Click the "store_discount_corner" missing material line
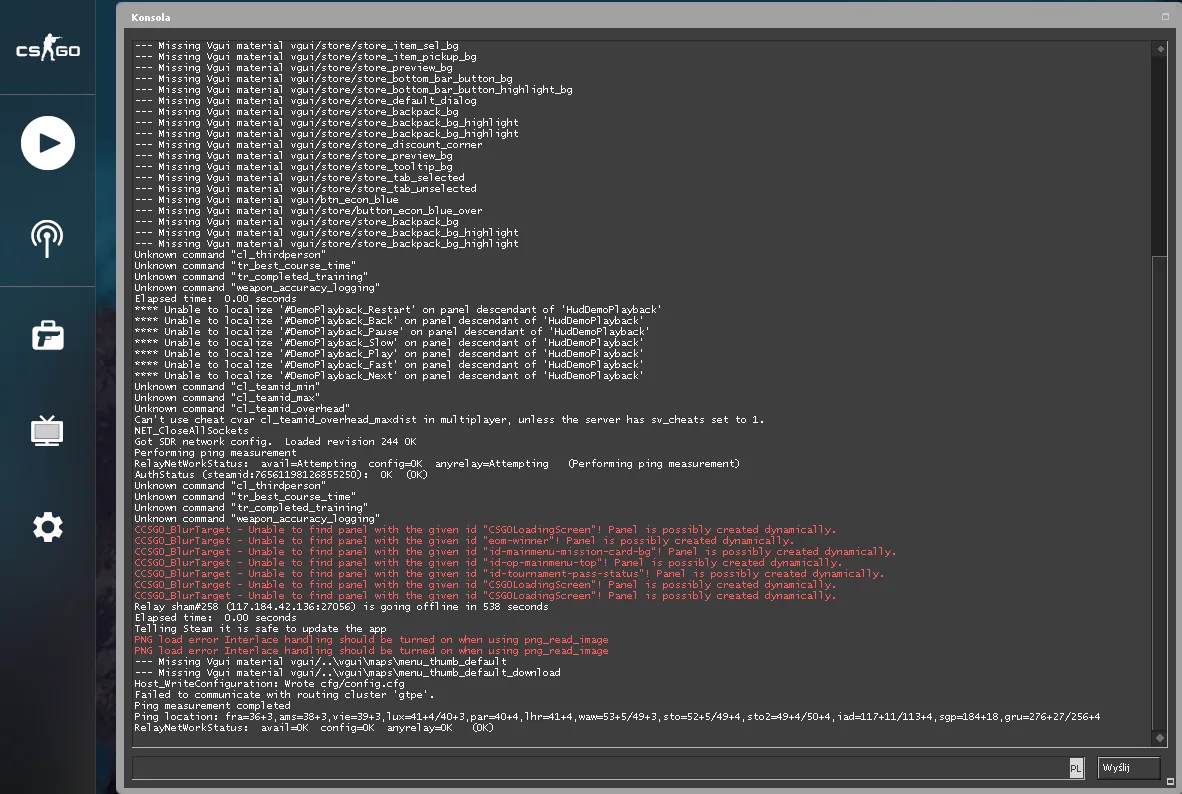 tap(308, 145)
